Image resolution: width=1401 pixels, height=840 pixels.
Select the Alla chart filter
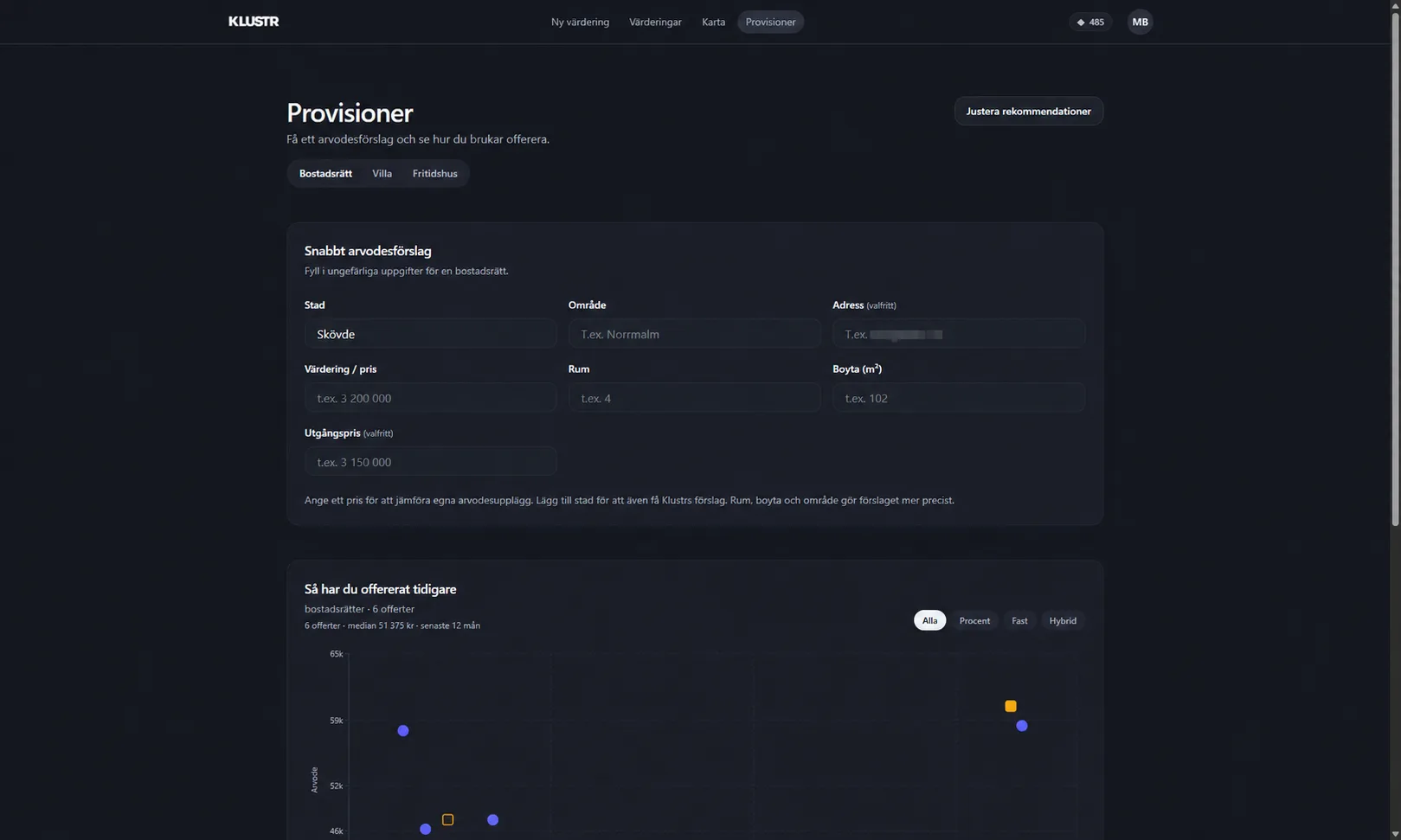929,621
